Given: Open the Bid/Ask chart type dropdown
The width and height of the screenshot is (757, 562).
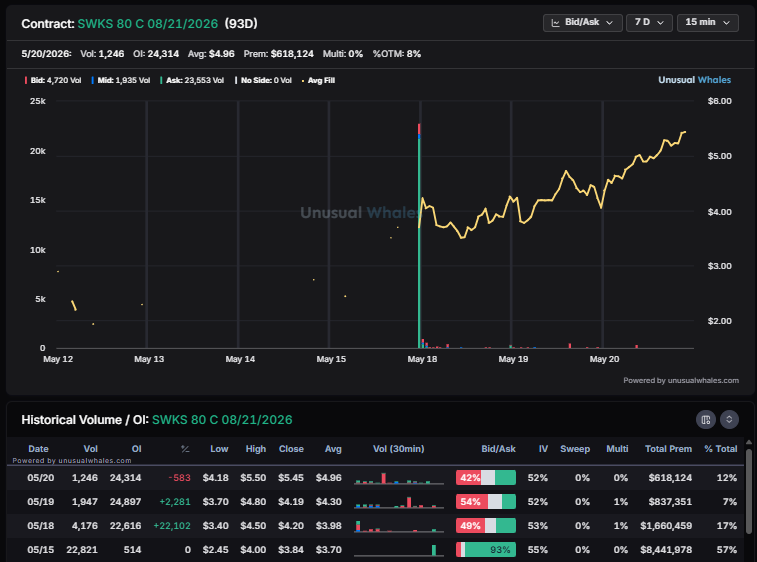Looking at the screenshot, I should click(x=582, y=23).
